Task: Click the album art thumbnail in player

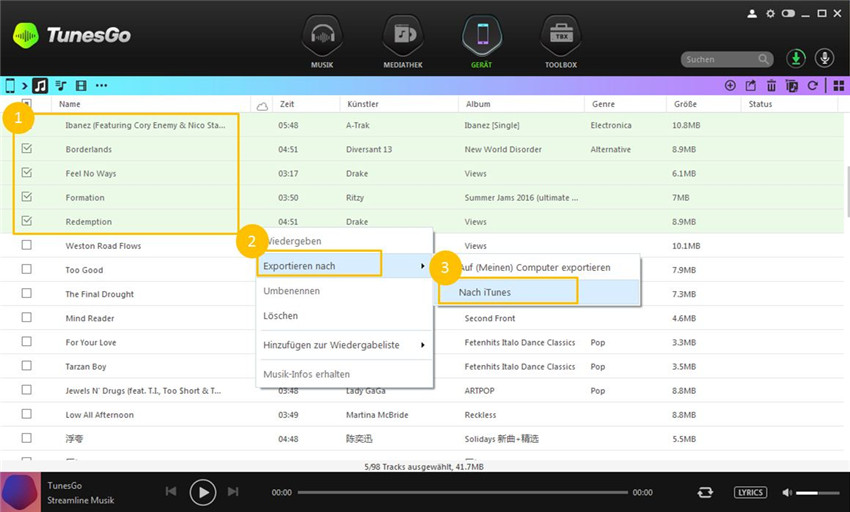Action: (x=21, y=492)
